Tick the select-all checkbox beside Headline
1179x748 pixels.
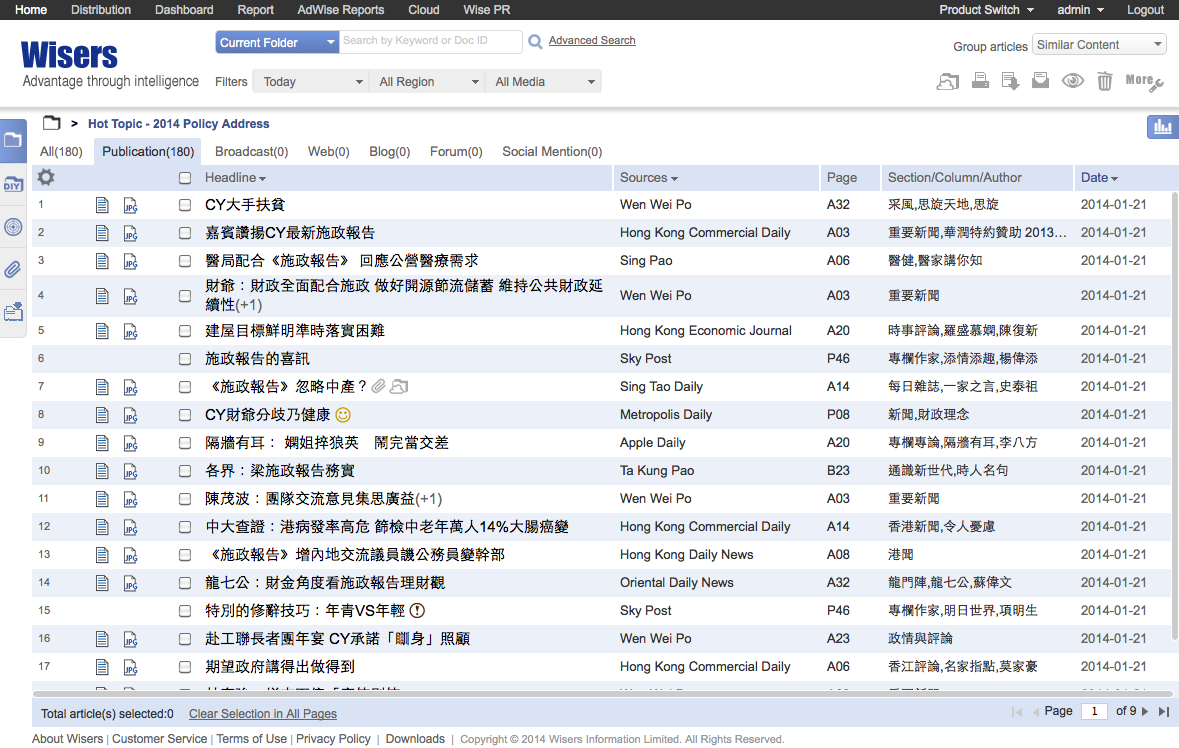click(x=185, y=178)
